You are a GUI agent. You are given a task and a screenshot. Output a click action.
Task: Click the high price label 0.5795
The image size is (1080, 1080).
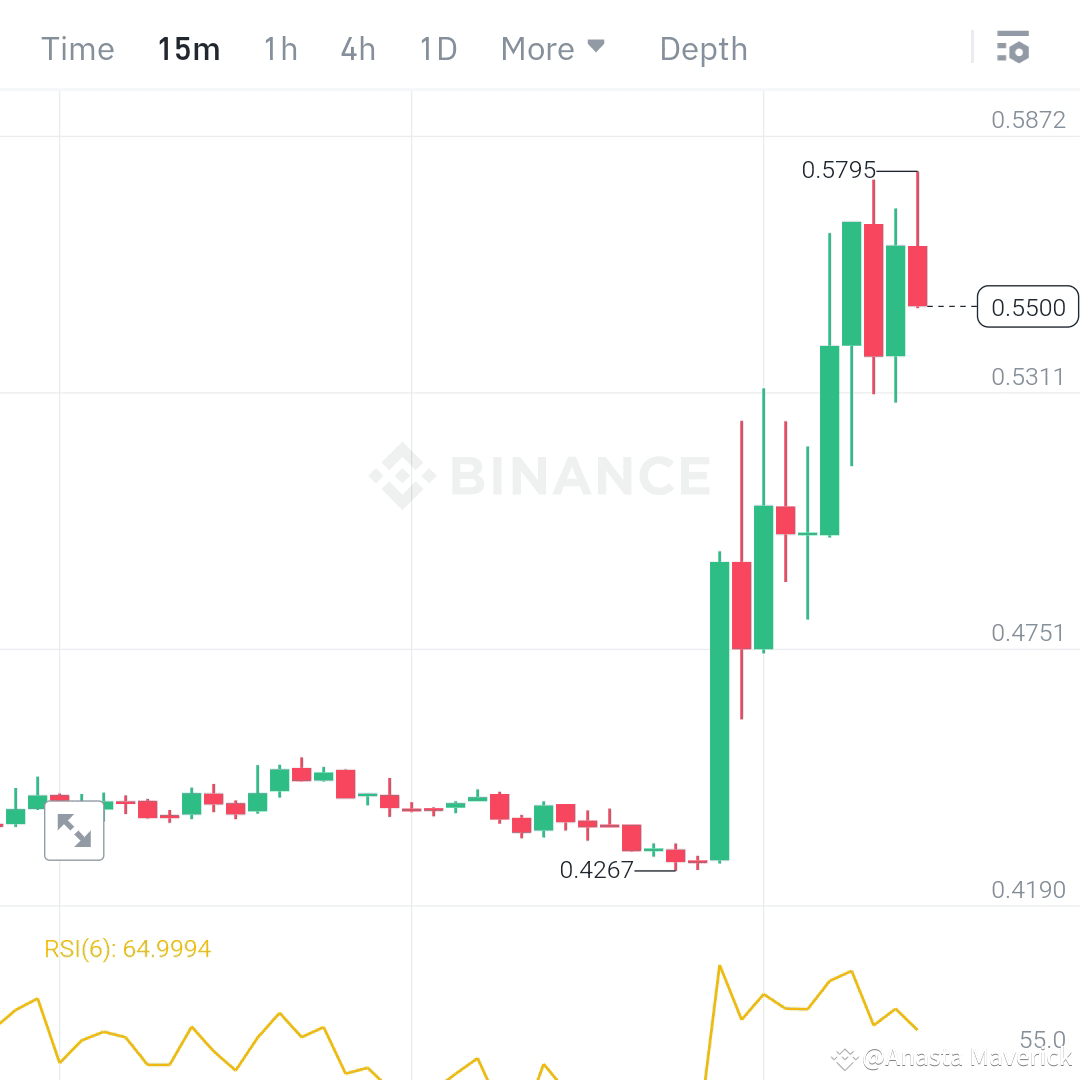pyautogui.click(x=840, y=170)
